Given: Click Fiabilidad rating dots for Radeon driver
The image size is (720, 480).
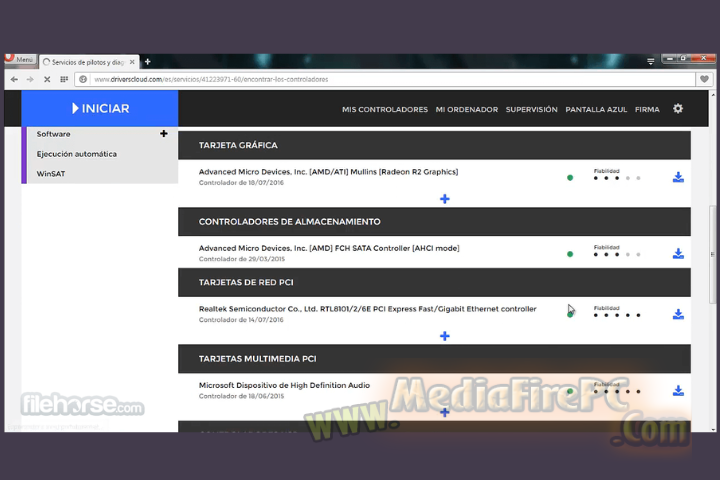Looking at the screenshot, I should (x=617, y=178).
